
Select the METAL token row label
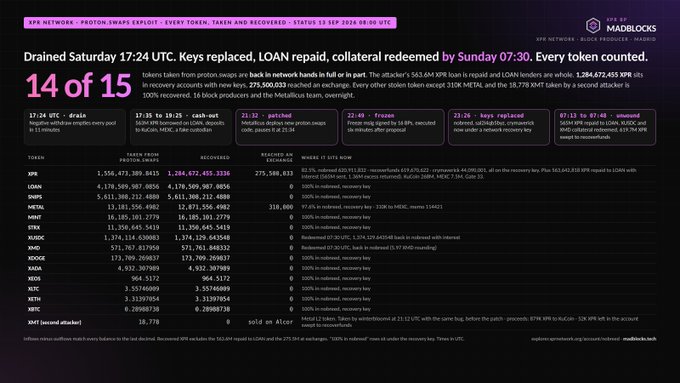point(36,207)
